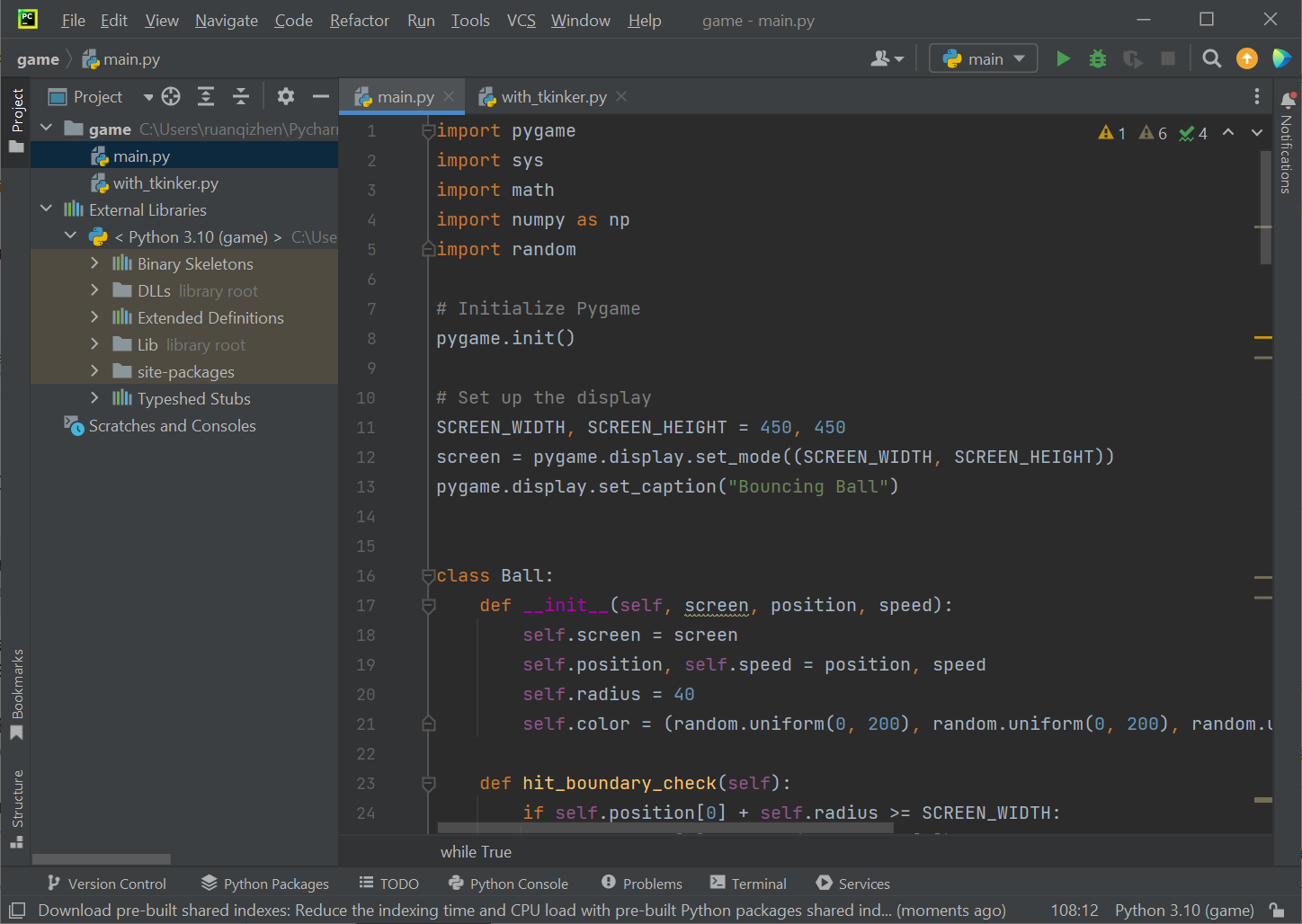Open the Notifications bell panel
The height and width of the screenshot is (924, 1302).
pos(1288,101)
